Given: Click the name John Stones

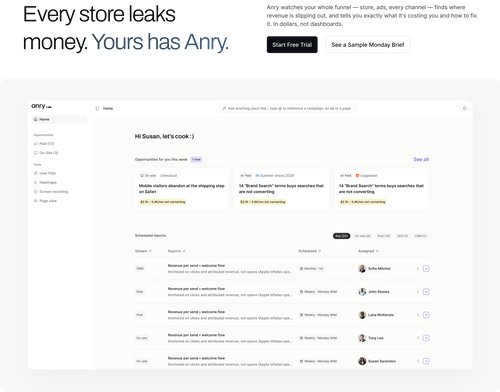Looking at the screenshot, I should [x=378, y=292].
